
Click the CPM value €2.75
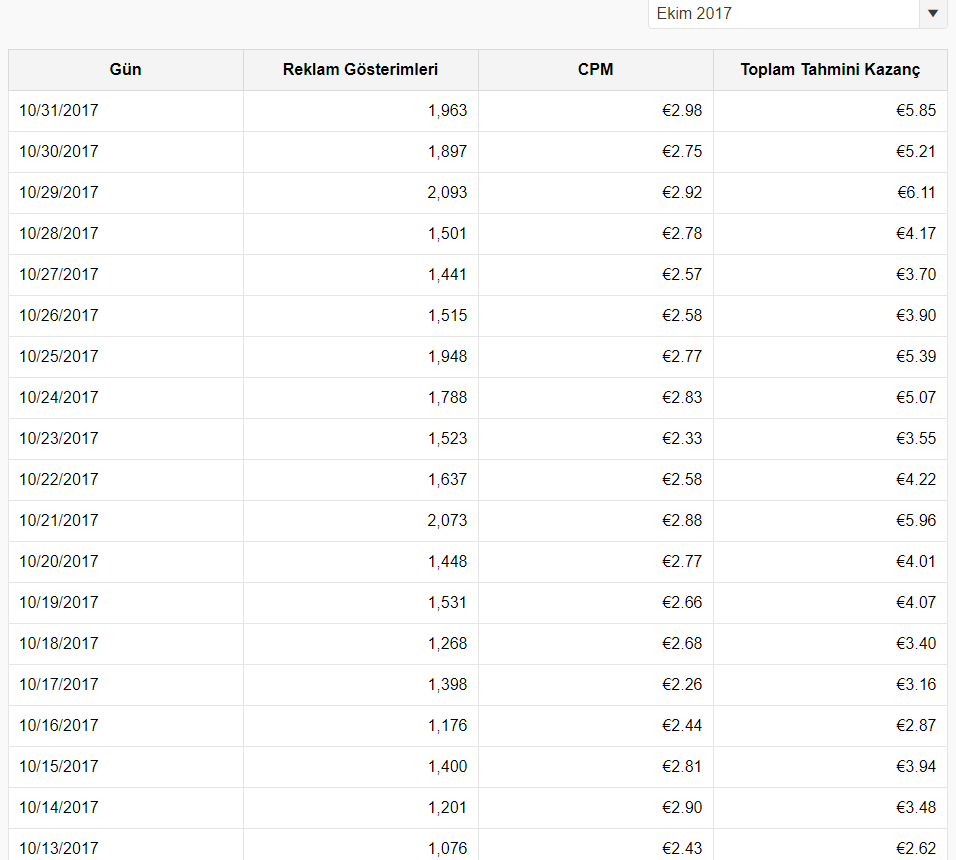point(682,151)
